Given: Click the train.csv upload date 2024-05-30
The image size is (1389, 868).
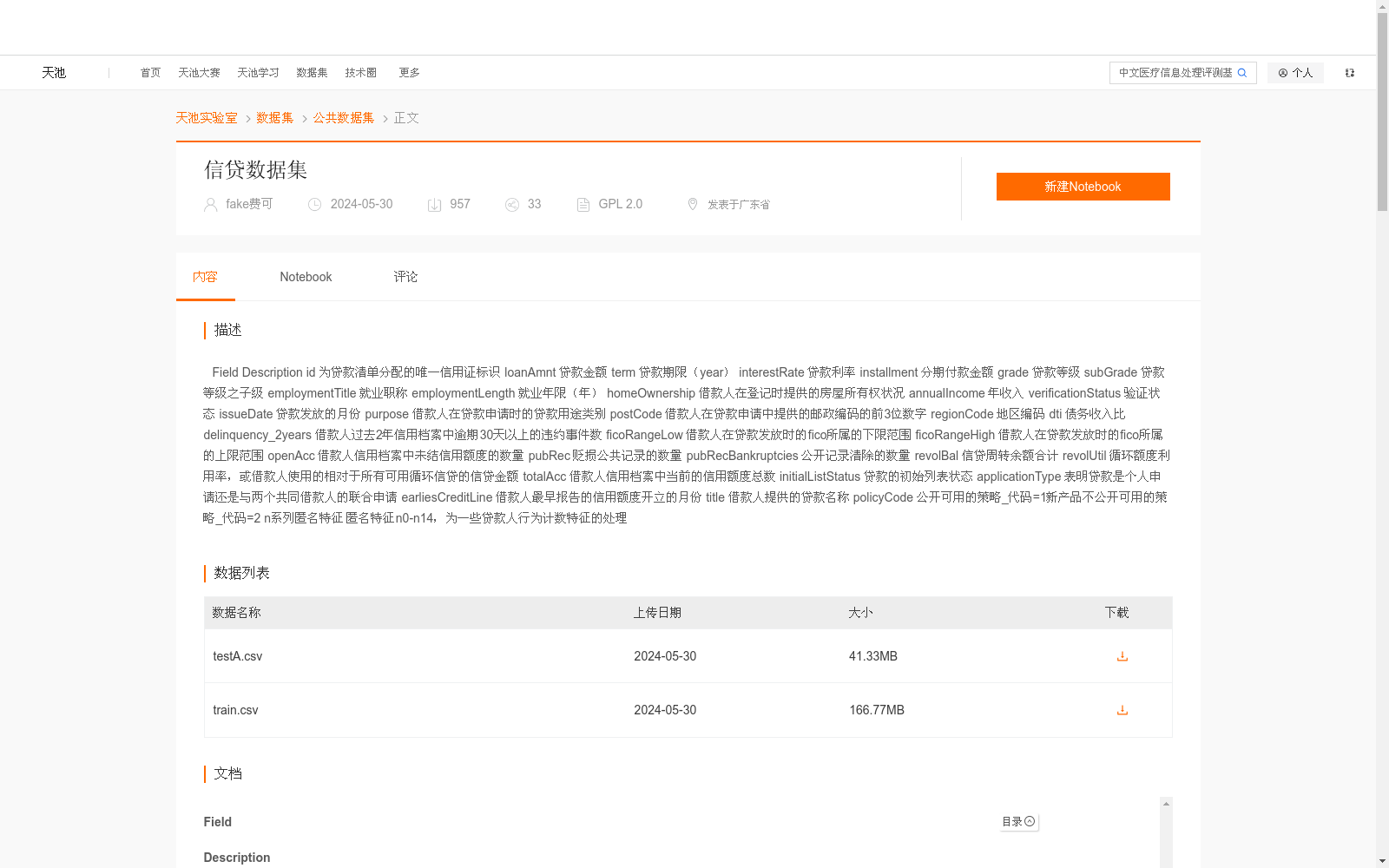Looking at the screenshot, I should coord(665,710).
